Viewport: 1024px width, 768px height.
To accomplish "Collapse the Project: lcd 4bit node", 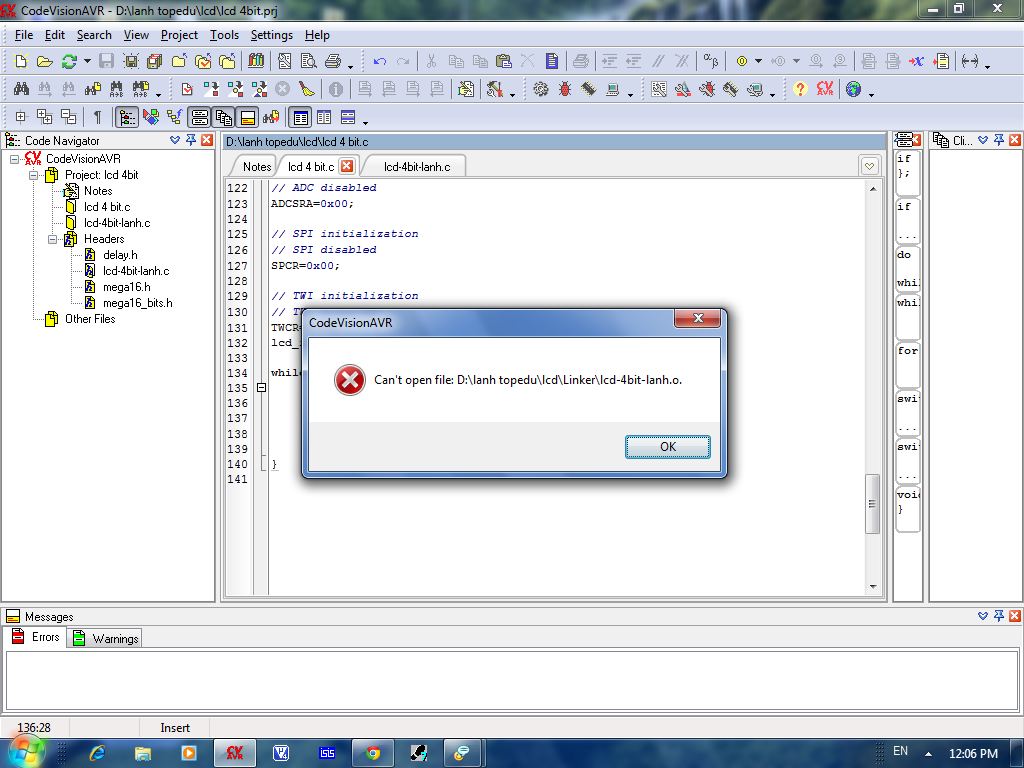I will [33, 175].
